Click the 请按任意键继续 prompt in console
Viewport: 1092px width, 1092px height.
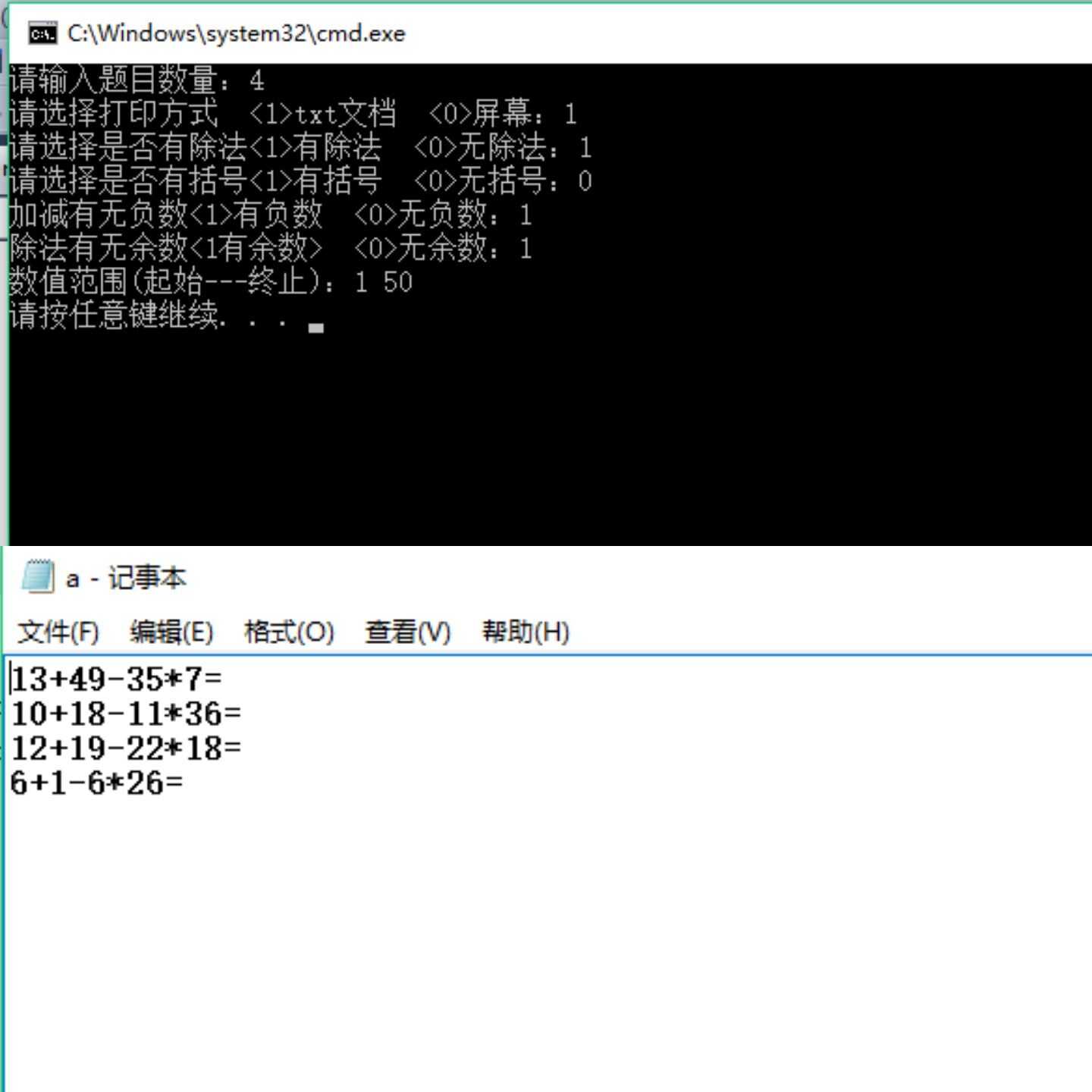point(167,315)
